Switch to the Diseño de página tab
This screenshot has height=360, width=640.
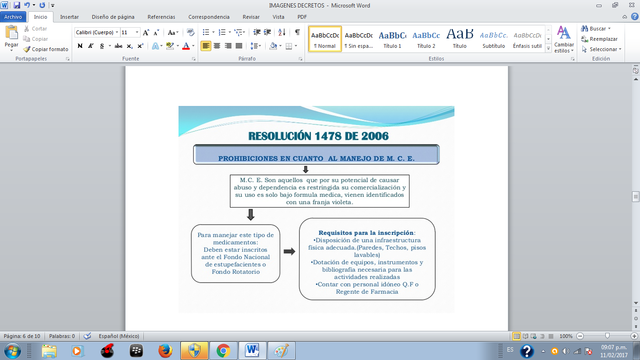tap(113, 17)
